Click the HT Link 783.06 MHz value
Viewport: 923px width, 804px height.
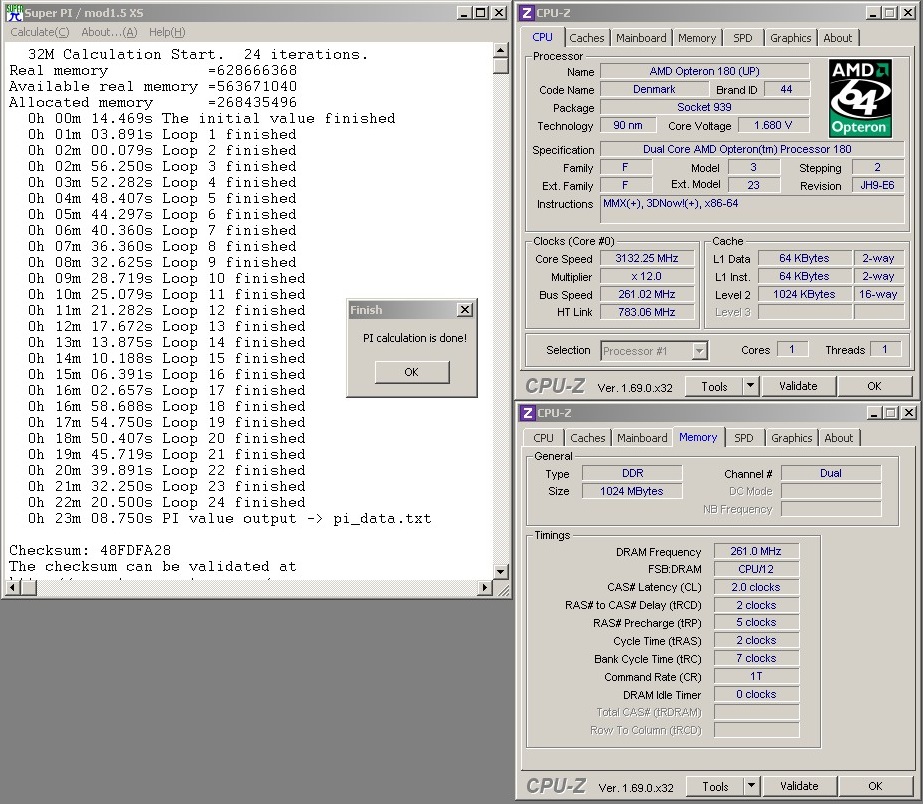click(x=646, y=313)
